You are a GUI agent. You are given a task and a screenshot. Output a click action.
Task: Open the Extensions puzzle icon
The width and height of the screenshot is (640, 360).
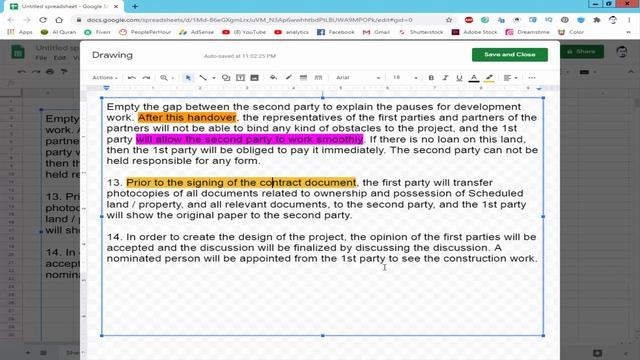coord(597,20)
